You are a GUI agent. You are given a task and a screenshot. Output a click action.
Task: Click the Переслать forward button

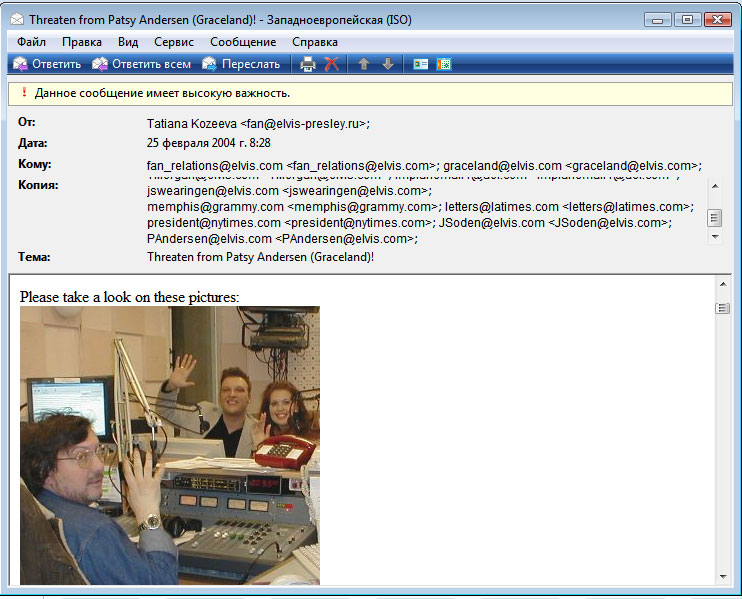tap(241, 64)
